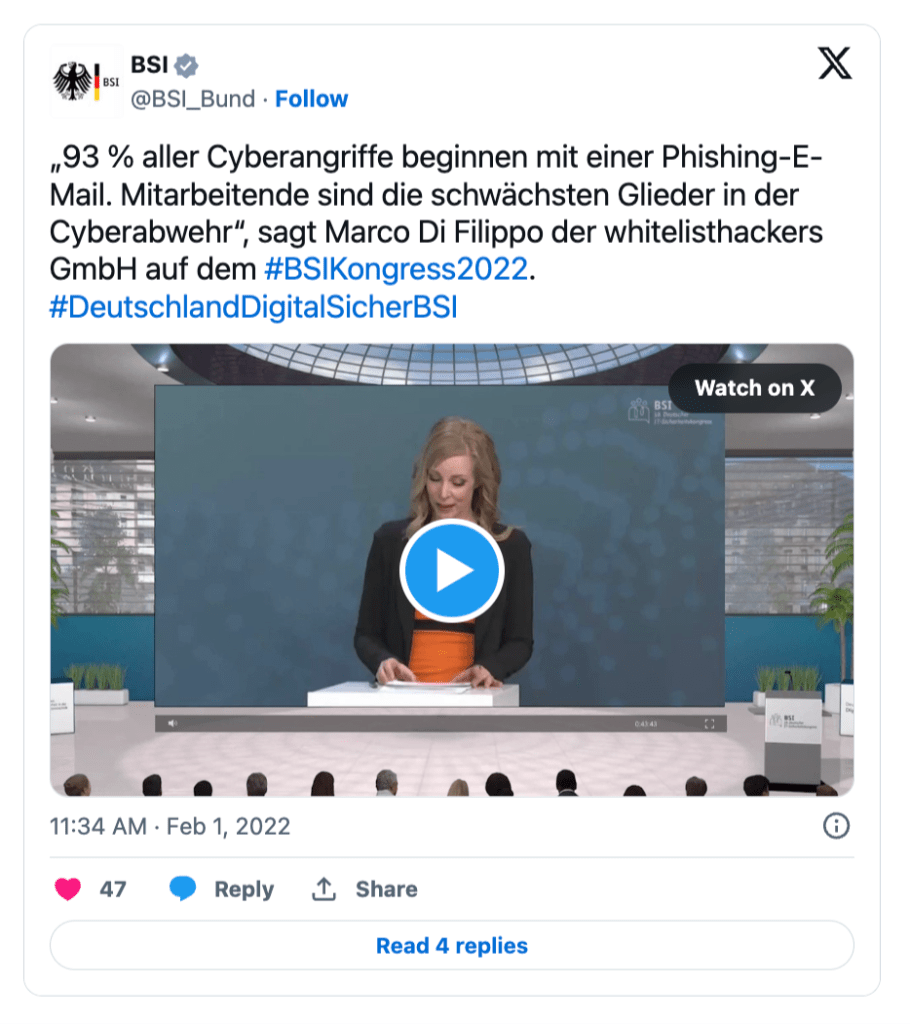Play the embedded video

click(452, 570)
